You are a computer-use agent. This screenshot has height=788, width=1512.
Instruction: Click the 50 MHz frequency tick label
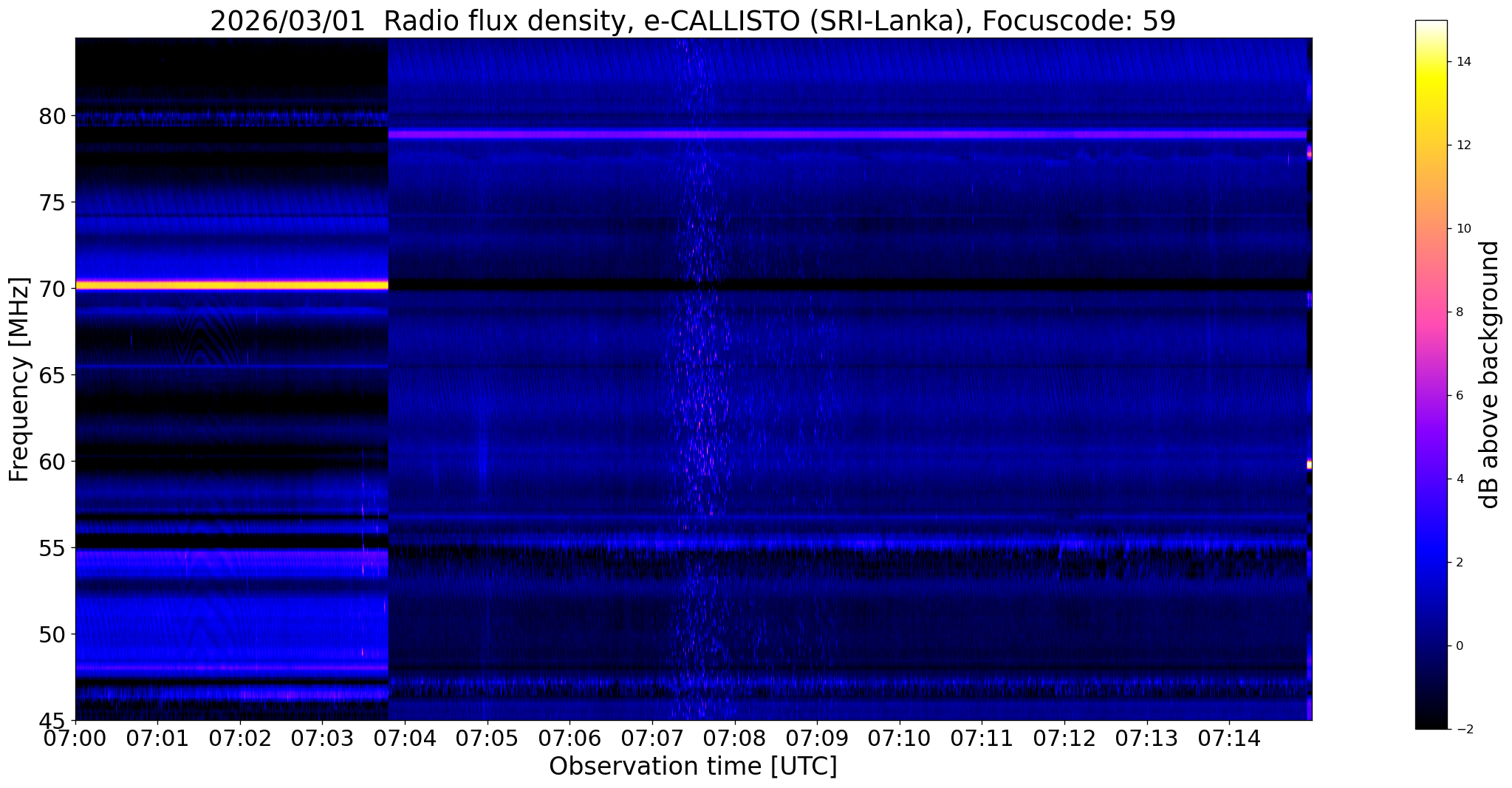click(52, 634)
